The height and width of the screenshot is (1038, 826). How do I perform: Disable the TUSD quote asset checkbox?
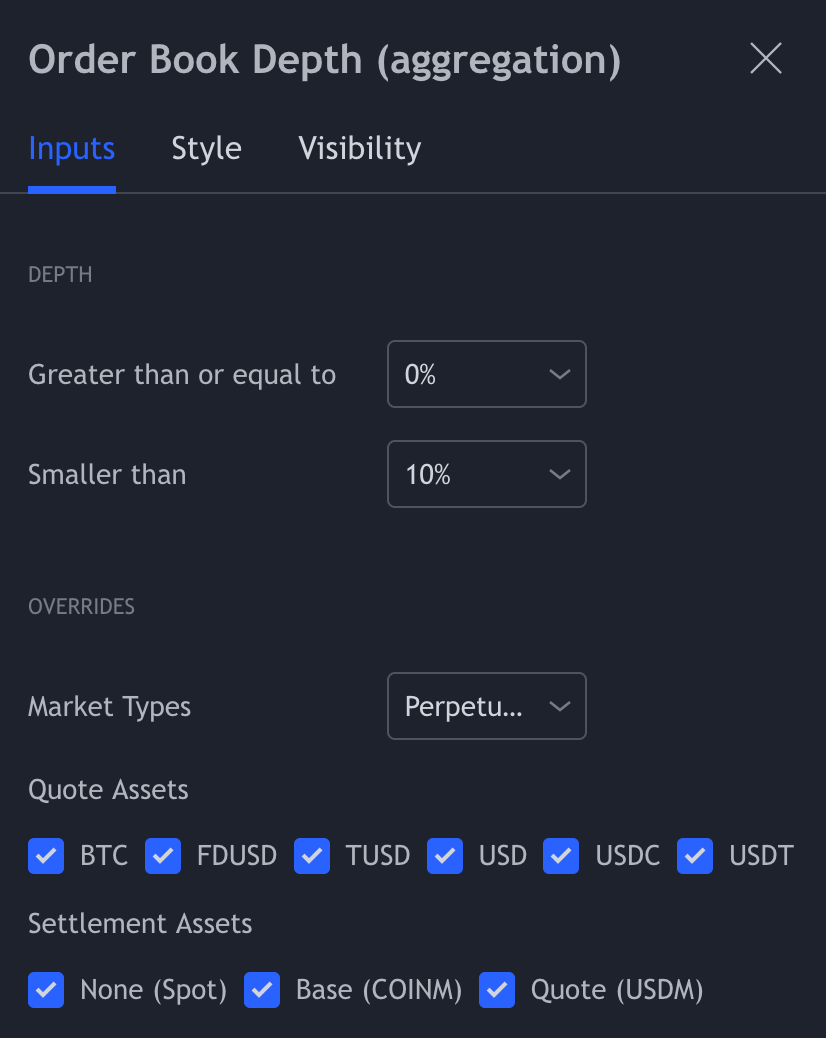312,857
